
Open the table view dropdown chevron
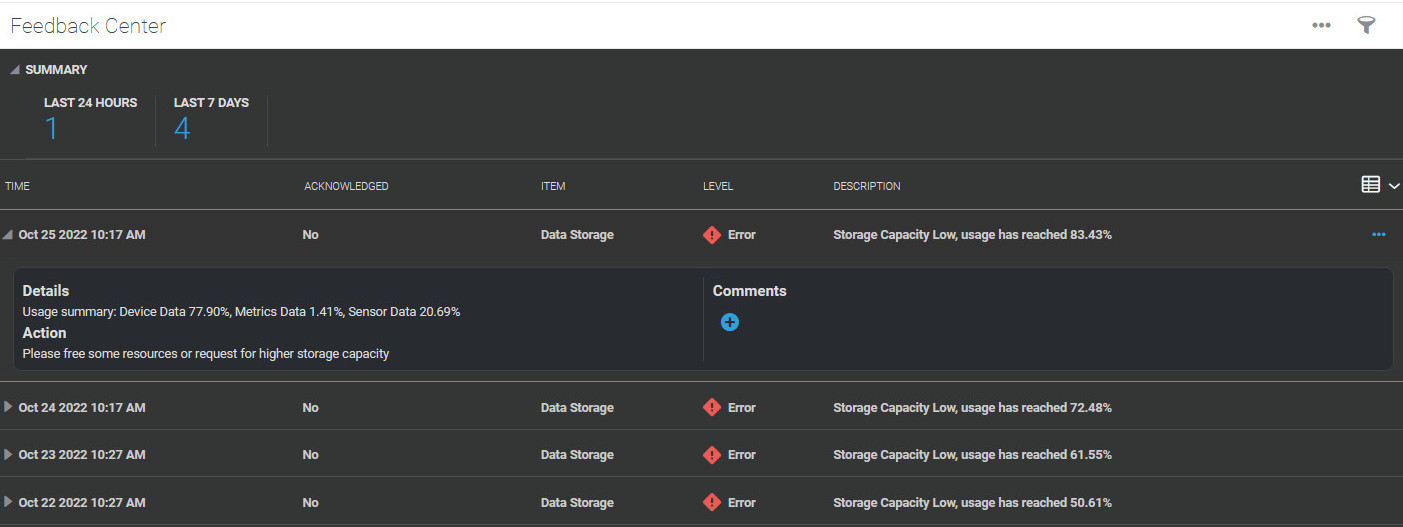click(1394, 186)
